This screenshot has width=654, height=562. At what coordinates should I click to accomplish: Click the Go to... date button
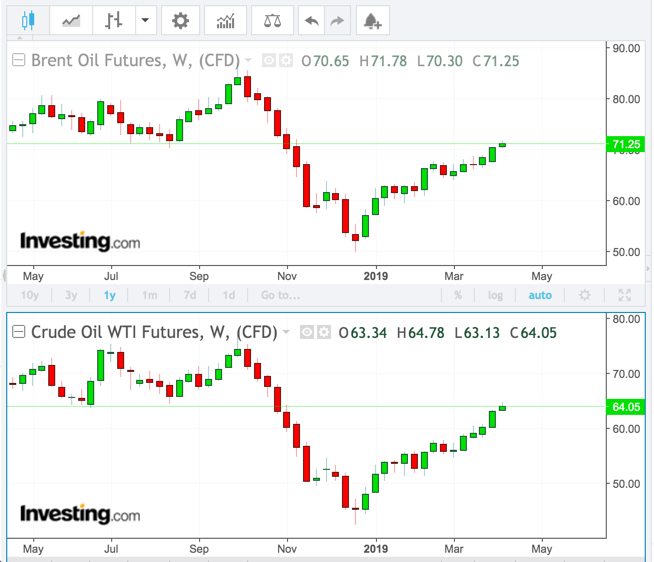point(280,295)
